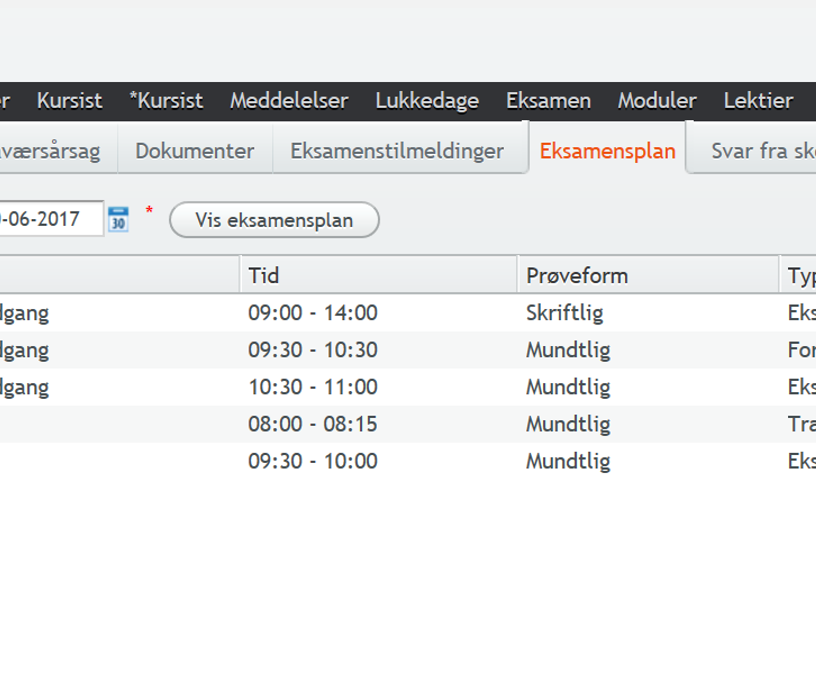Open the Kursist menu
This screenshot has width=816, height=700.
69,101
